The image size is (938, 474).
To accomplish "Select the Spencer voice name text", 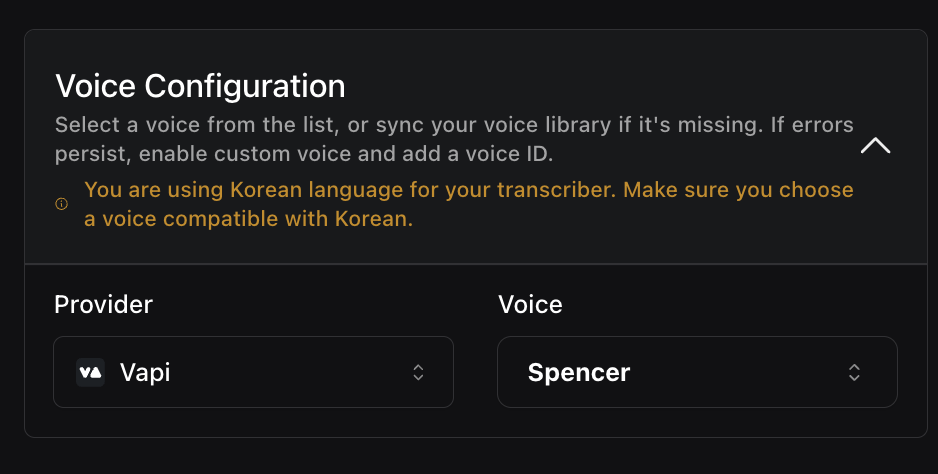I will [578, 372].
